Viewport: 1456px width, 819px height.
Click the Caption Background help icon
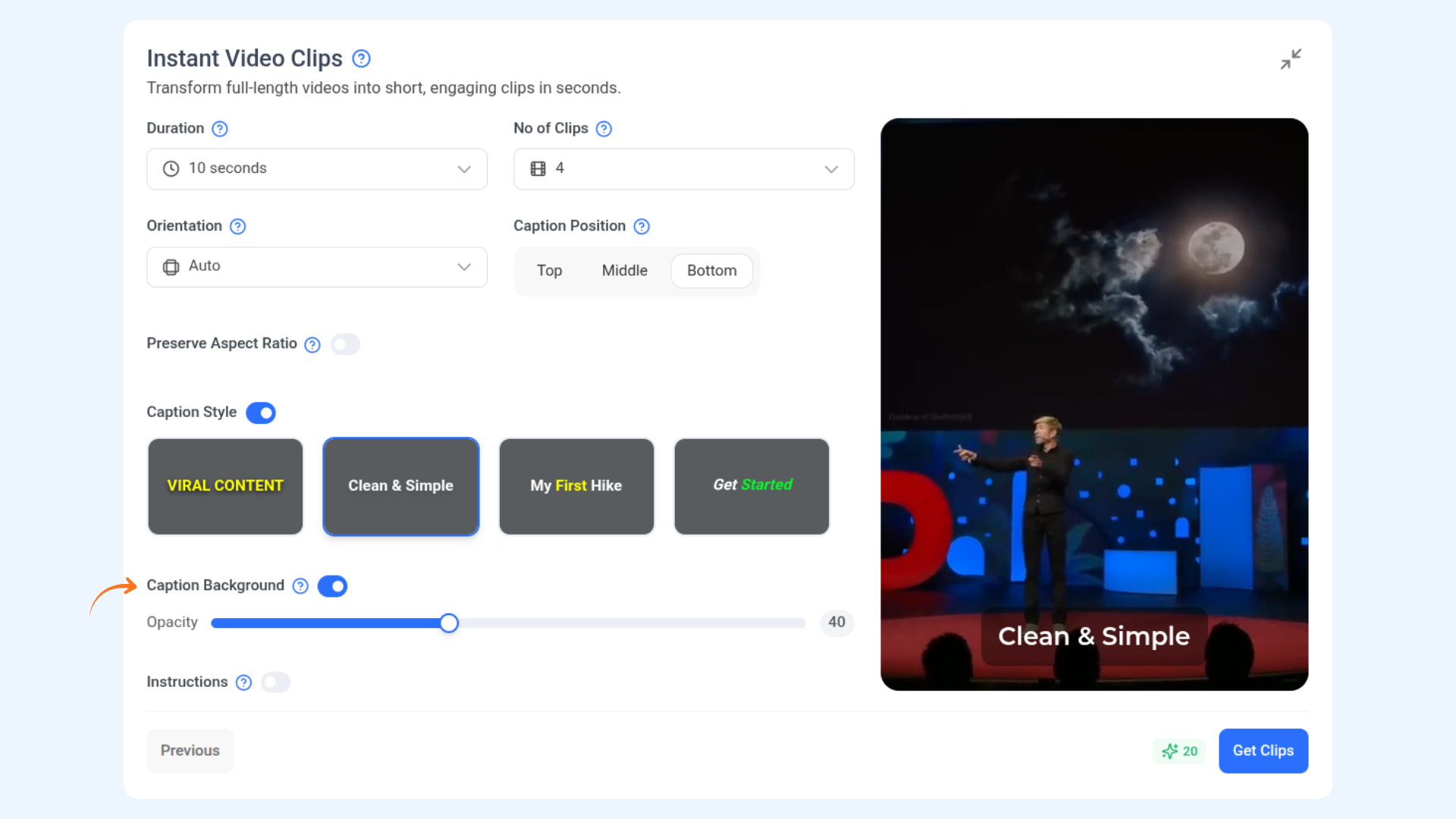tap(300, 586)
